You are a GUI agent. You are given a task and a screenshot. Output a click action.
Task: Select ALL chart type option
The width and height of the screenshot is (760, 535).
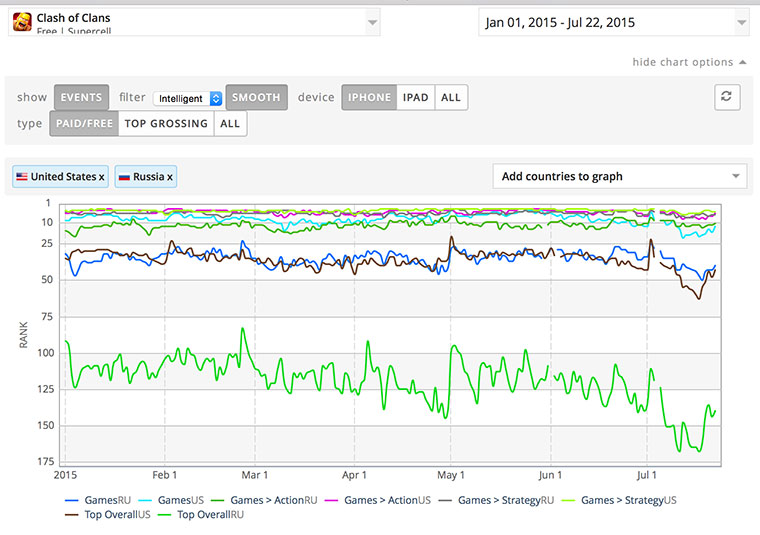(x=230, y=124)
